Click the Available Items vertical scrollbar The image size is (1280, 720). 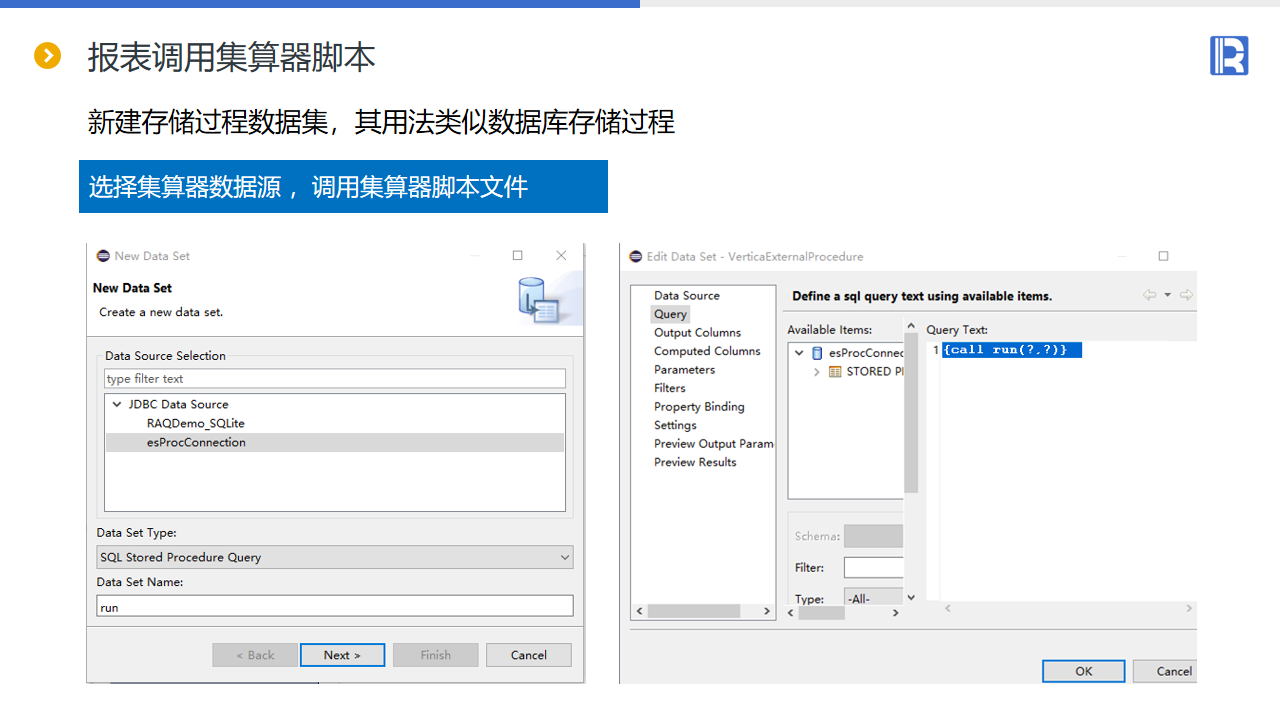point(911,413)
